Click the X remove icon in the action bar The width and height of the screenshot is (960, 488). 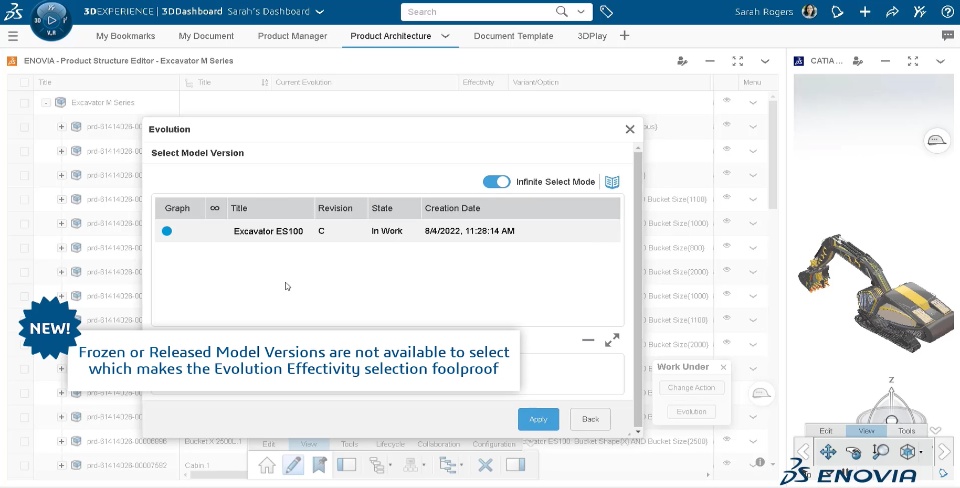tap(486, 465)
